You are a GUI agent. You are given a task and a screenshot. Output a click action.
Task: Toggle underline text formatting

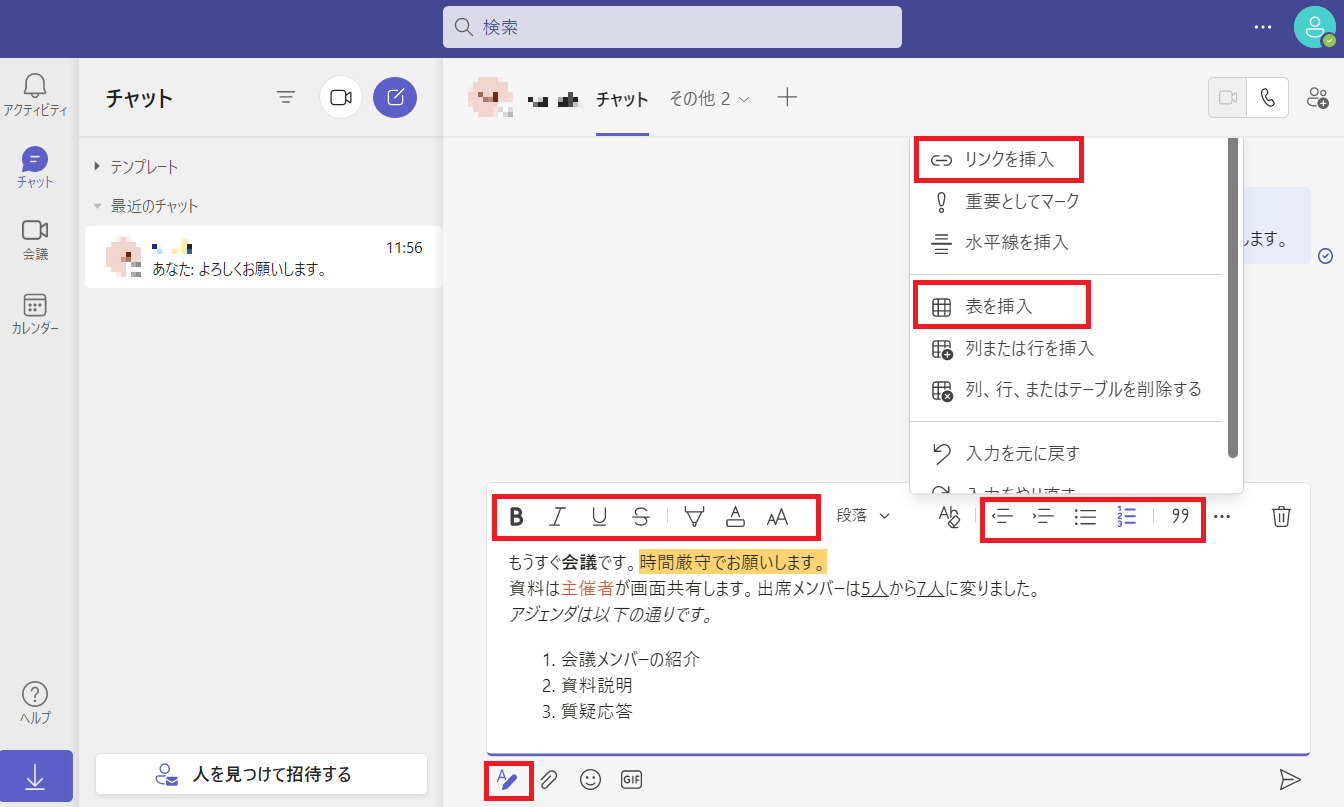tap(599, 517)
